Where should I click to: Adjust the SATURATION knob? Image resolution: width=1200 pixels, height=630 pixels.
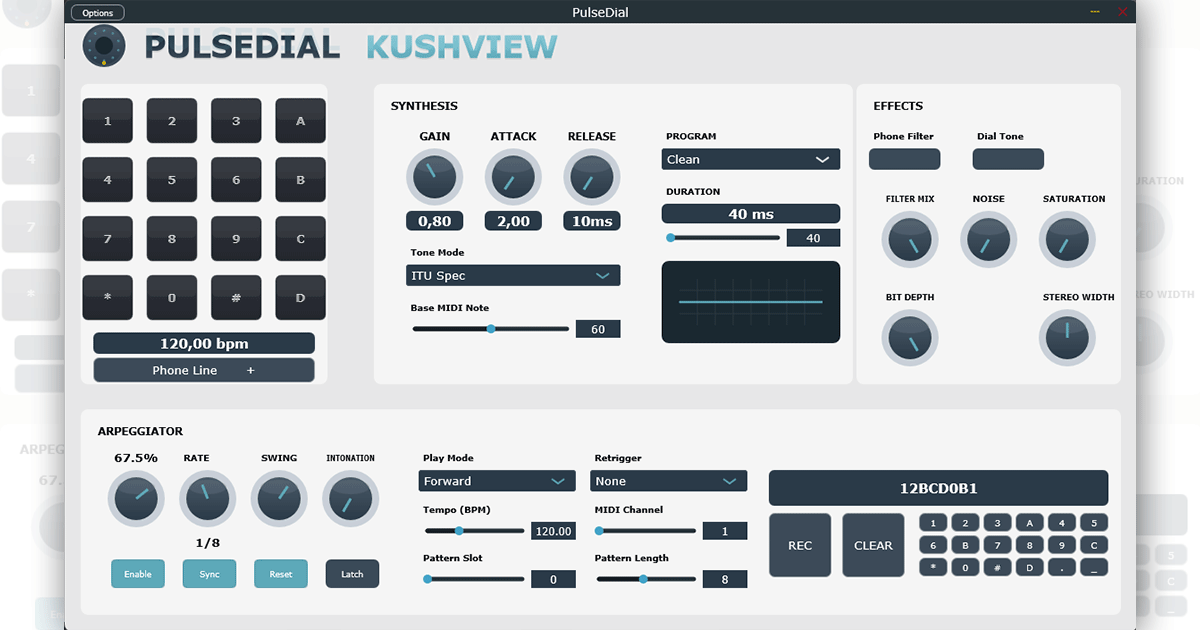point(1067,239)
